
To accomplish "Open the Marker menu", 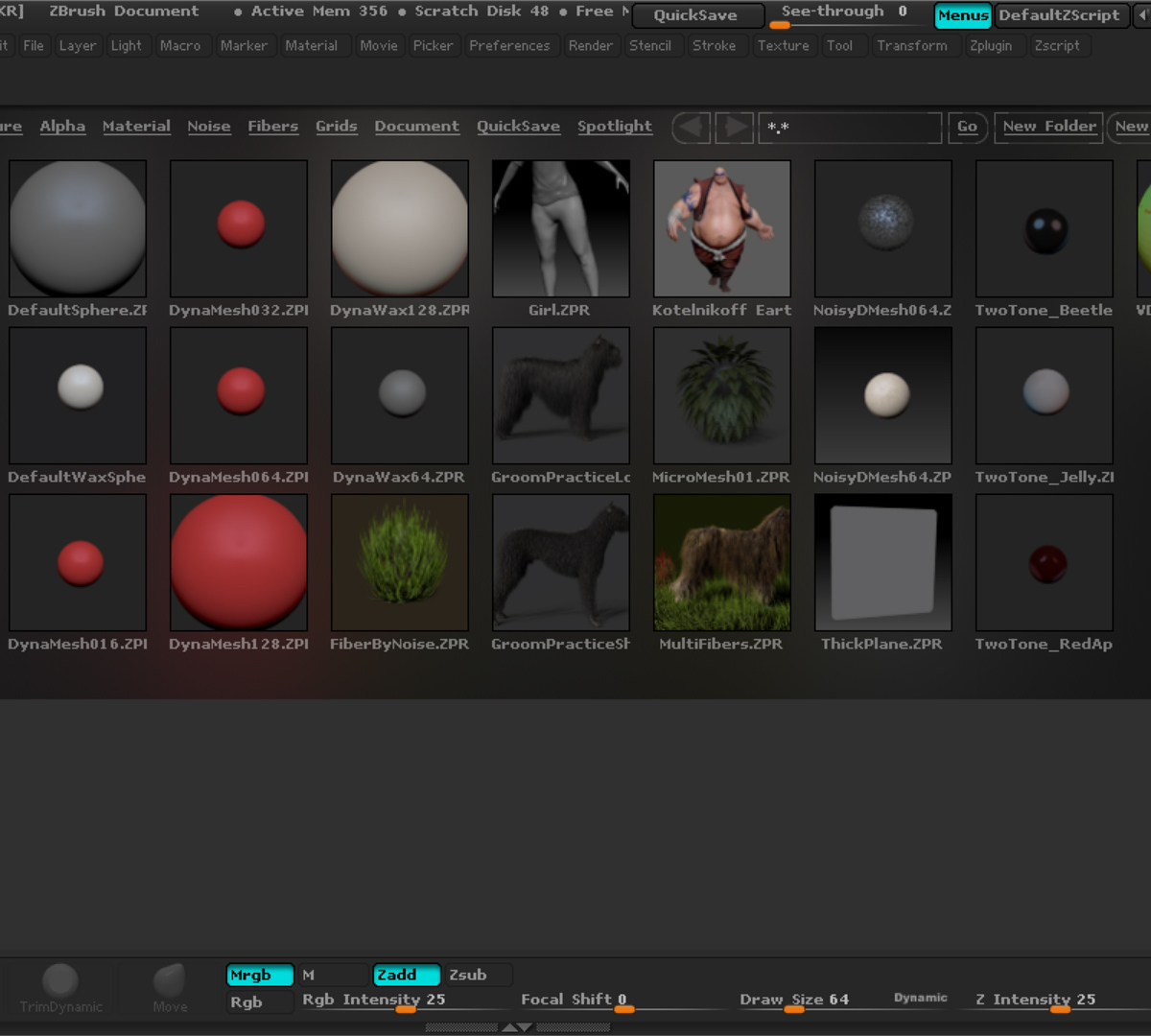I will tap(244, 45).
